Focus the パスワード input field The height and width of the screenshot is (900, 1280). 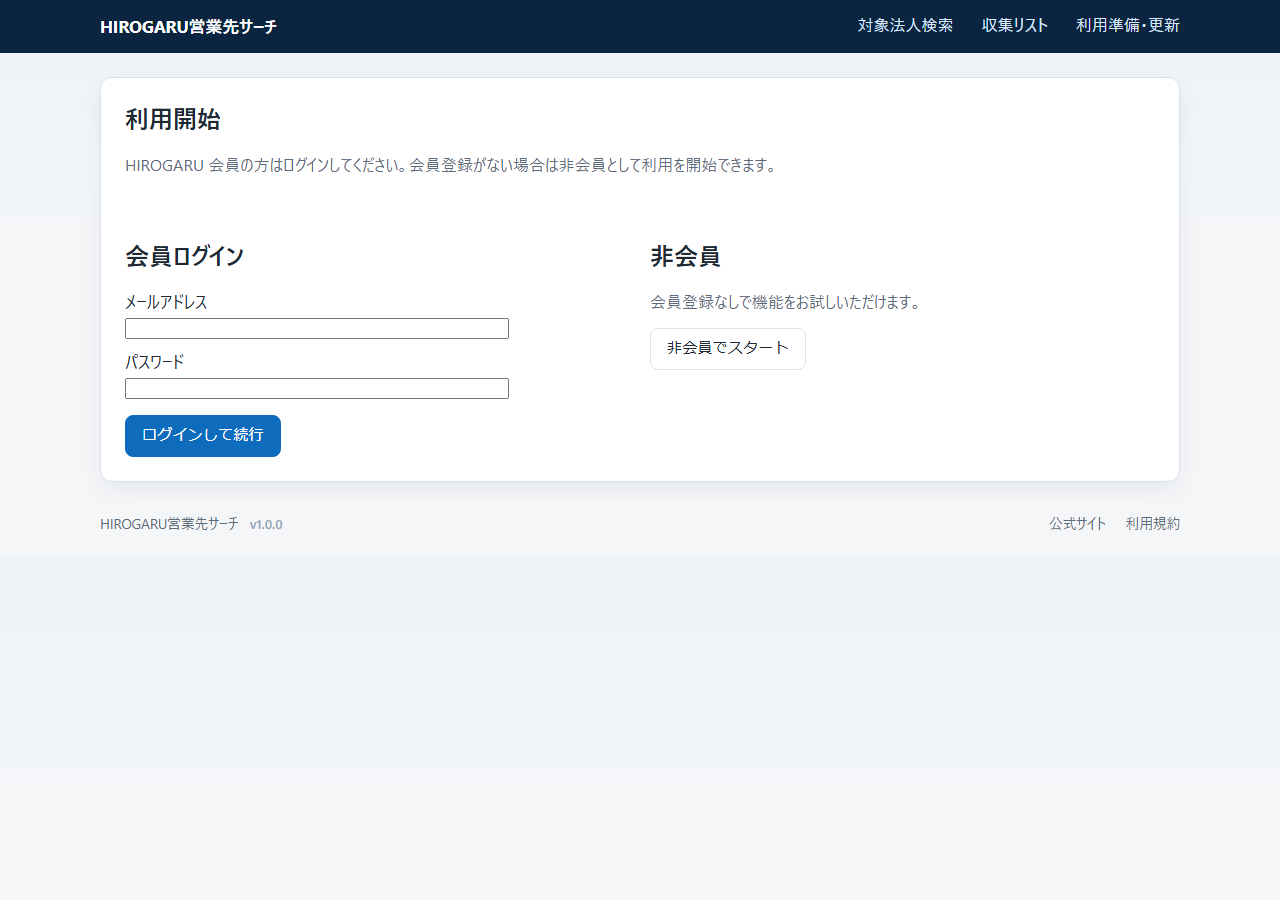point(317,388)
